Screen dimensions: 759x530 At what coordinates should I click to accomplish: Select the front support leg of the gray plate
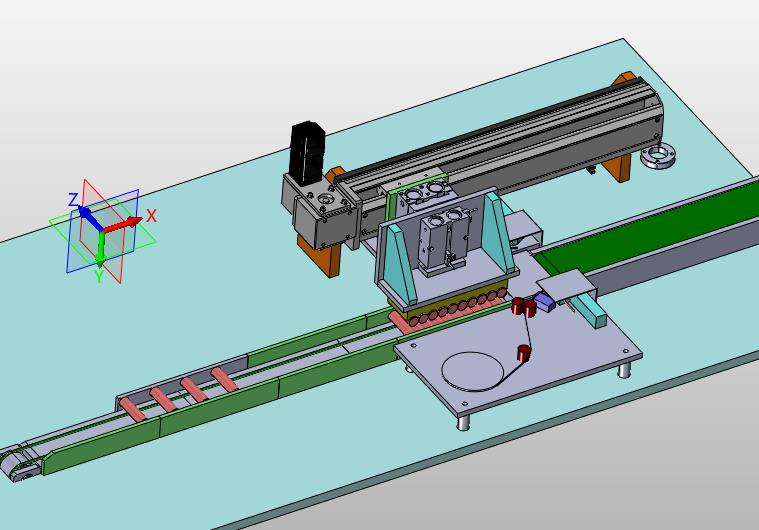(x=464, y=422)
